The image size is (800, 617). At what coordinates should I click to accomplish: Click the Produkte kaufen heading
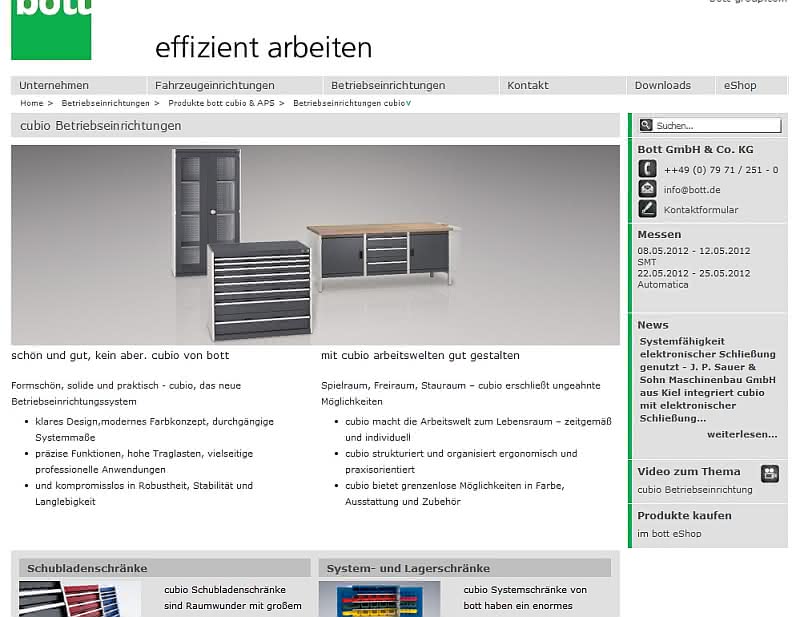684,515
